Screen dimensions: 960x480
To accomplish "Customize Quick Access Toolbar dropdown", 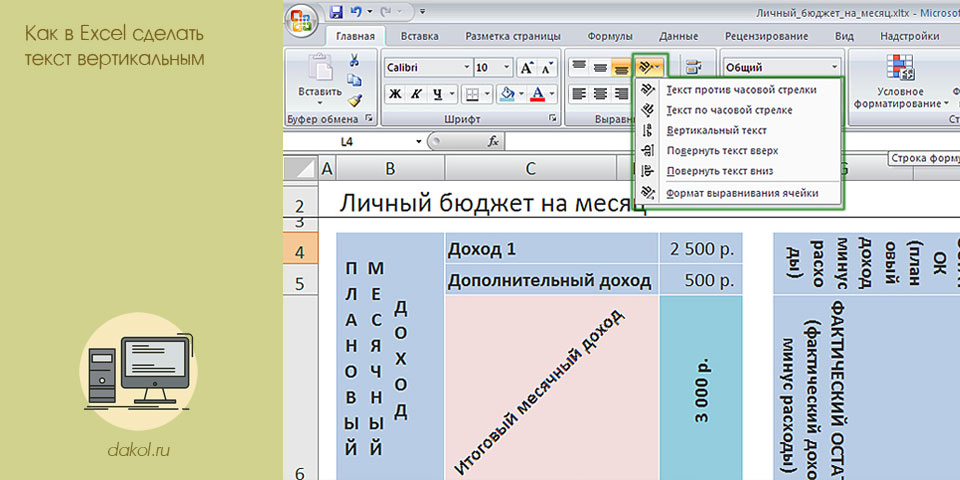I will tap(422, 12).
